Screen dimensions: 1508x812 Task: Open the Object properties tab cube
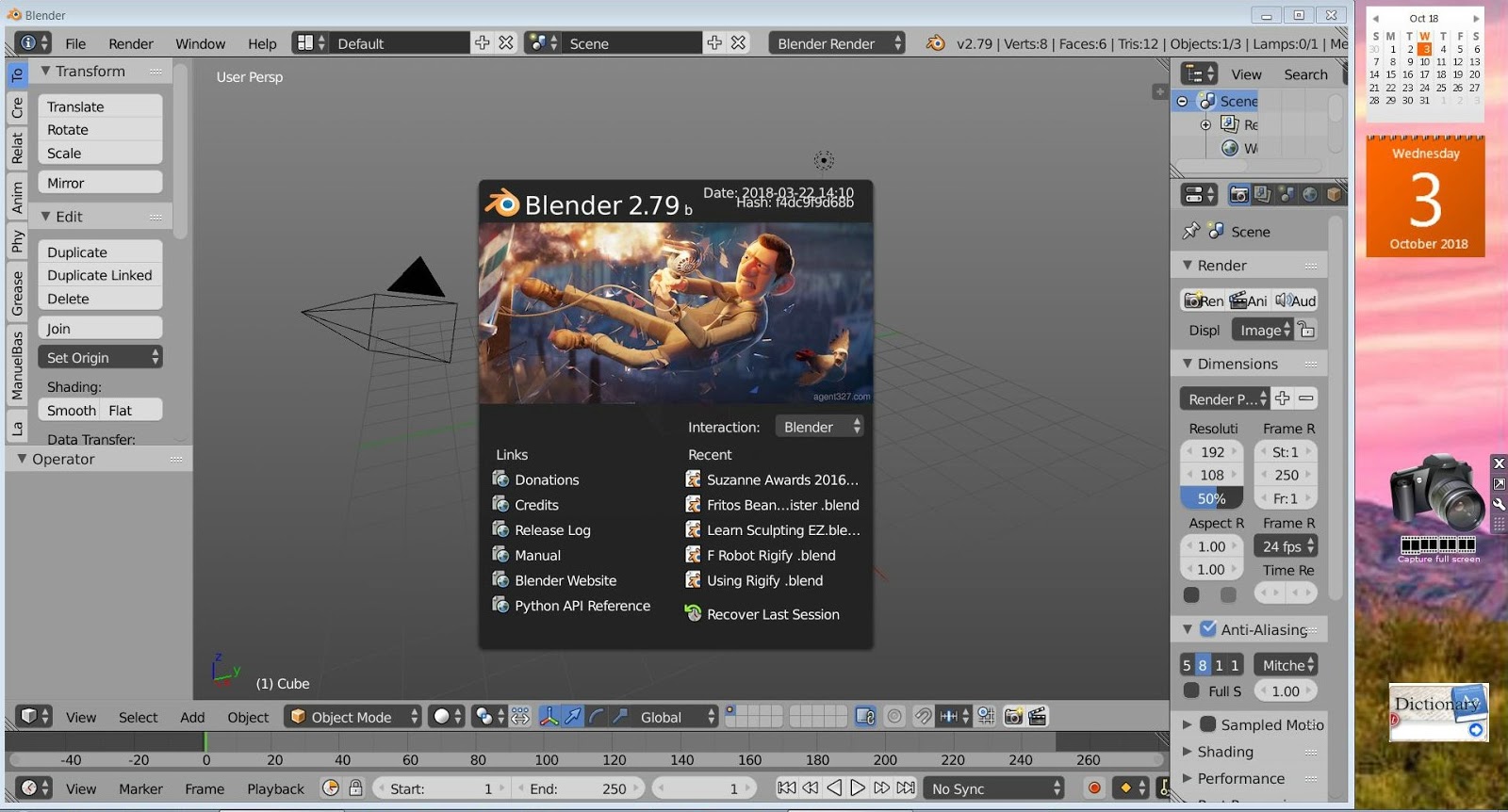(1334, 195)
